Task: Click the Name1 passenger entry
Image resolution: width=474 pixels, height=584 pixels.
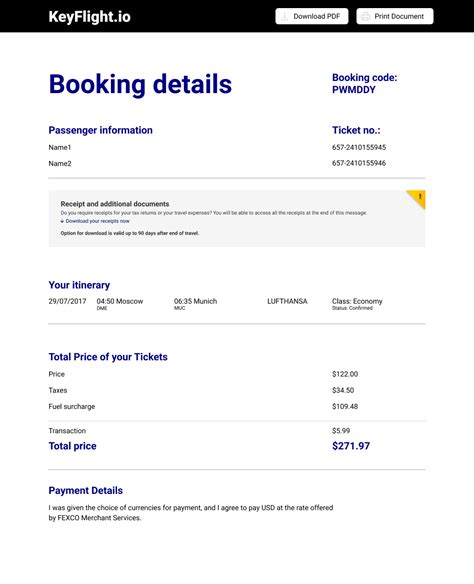Action: point(60,147)
